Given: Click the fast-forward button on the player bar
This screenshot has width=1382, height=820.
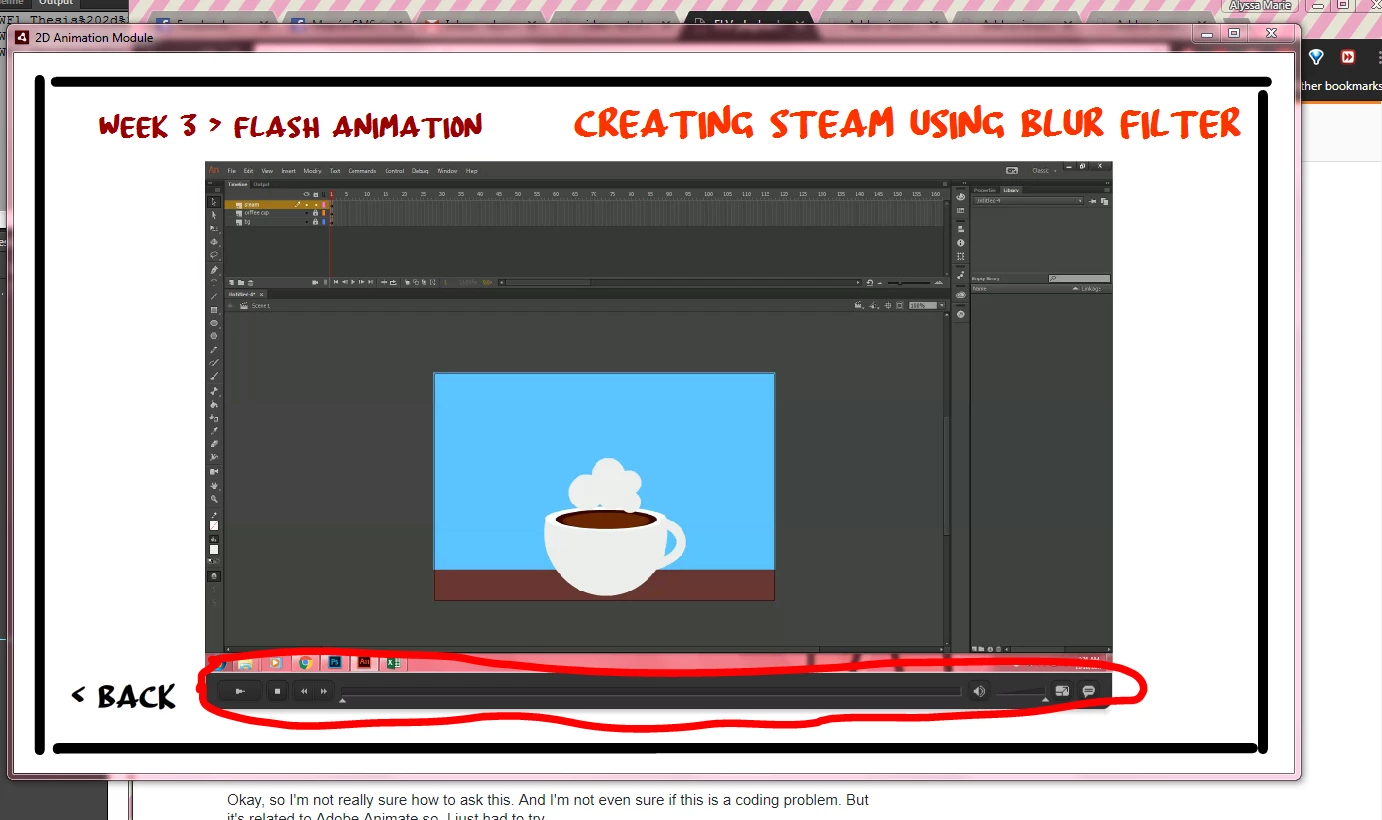Looking at the screenshot, I should [x=324, y=691].
